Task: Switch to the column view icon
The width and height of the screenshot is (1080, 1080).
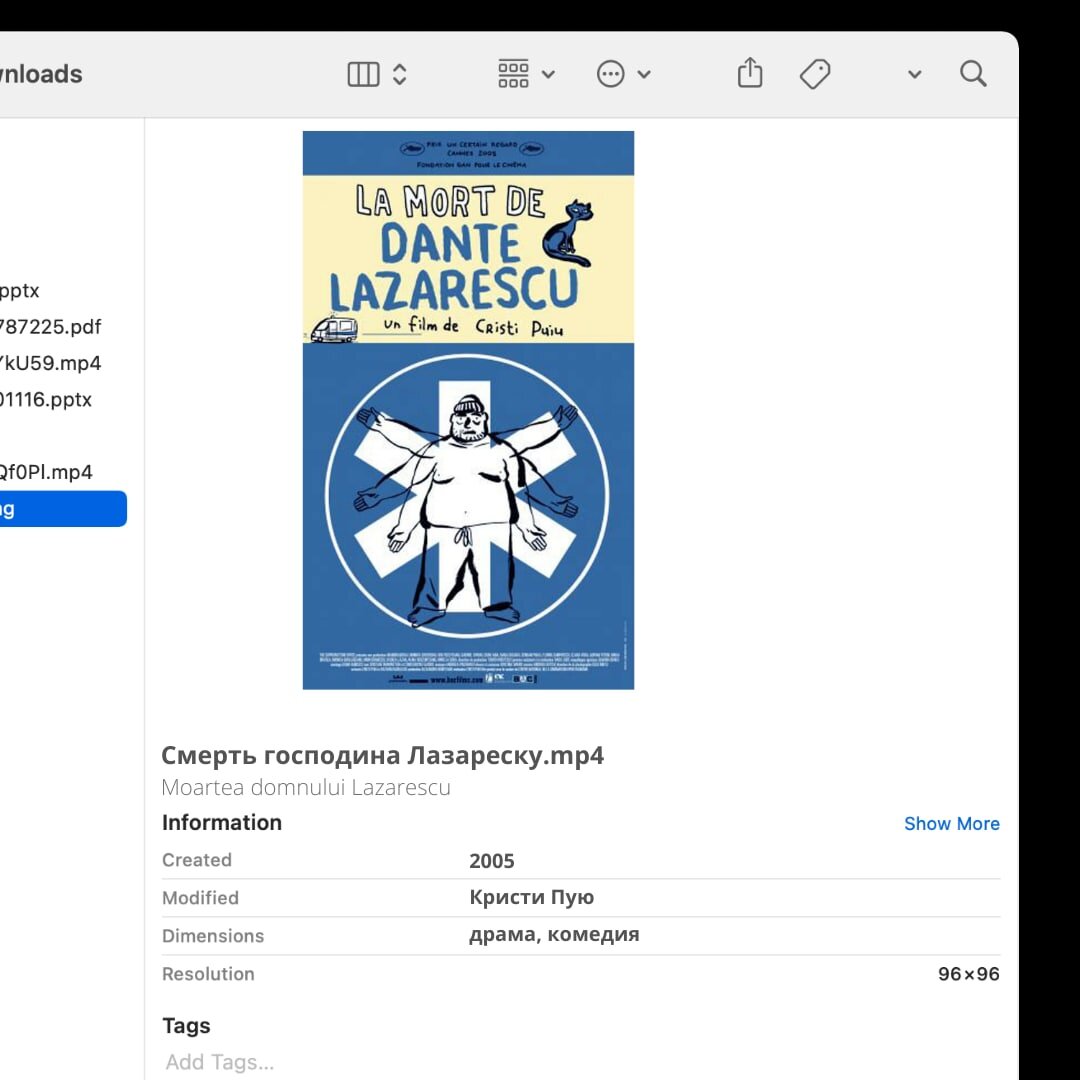Action: (363, 74)
